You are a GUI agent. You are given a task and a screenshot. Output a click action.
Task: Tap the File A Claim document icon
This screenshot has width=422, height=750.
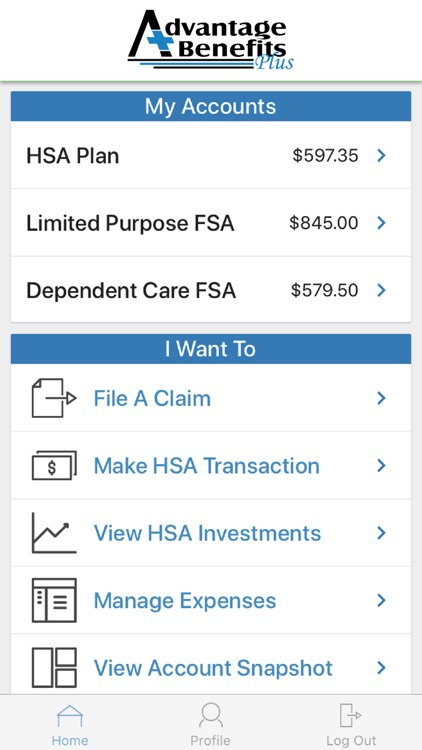54,398
